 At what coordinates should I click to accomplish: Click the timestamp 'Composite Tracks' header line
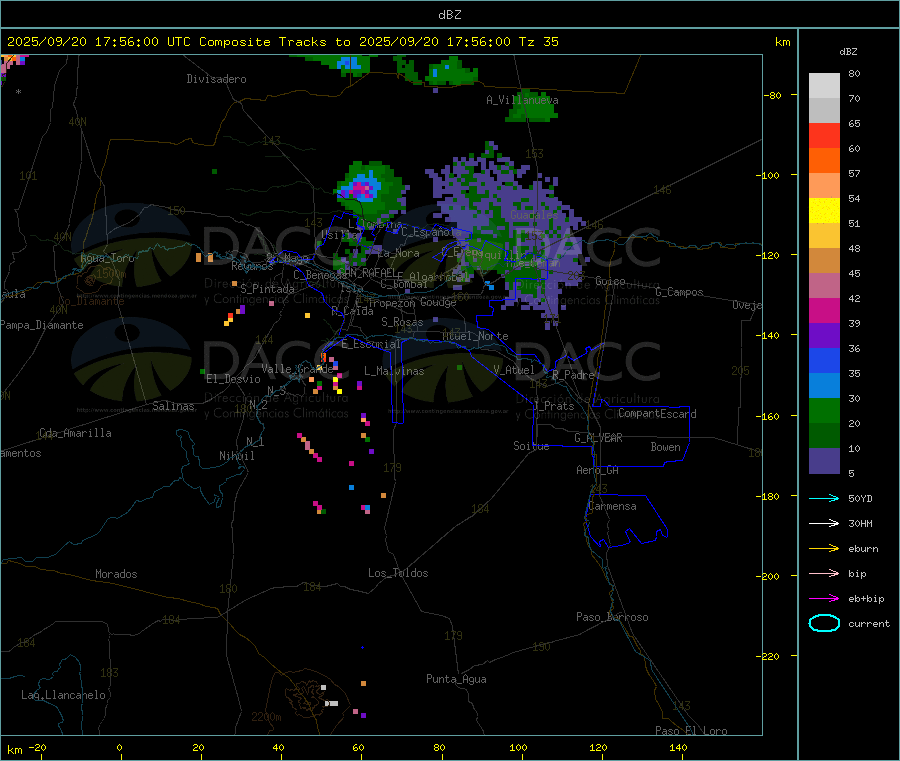[x=282, y=41]
